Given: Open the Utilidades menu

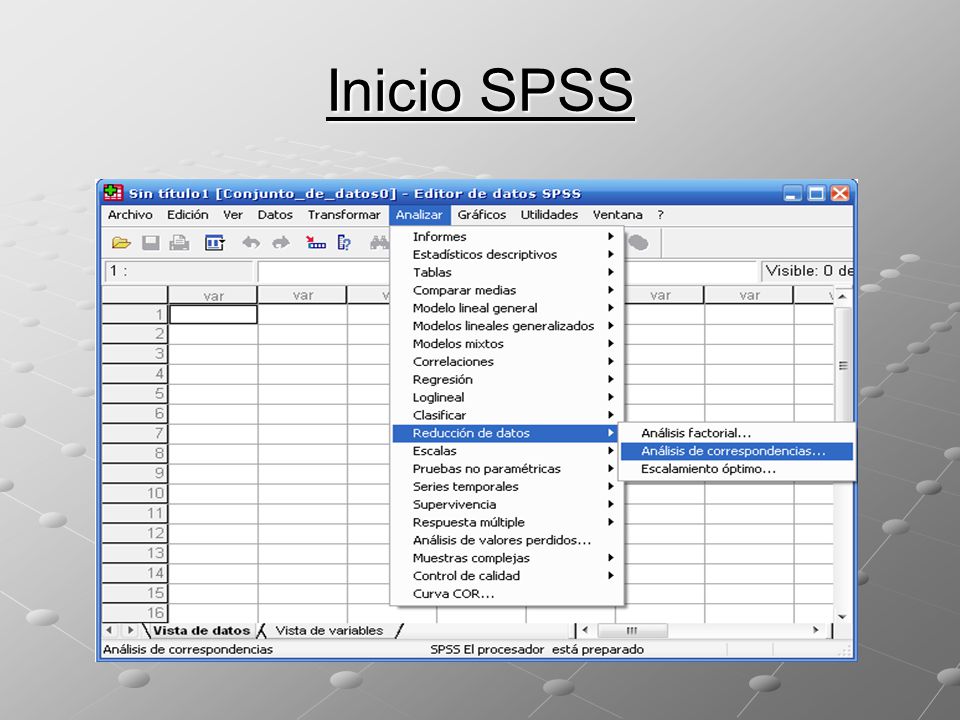Looking at the screenshot, I should [x=549, y=215].
